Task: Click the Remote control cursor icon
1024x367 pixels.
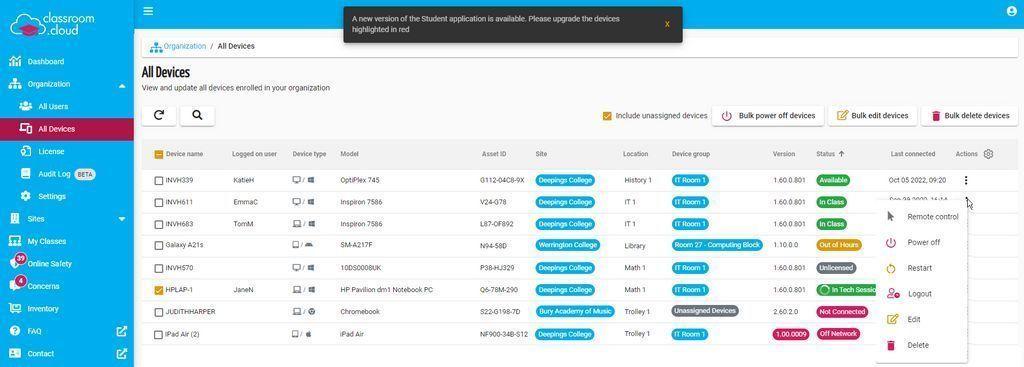Action: [x=891, y=217]
